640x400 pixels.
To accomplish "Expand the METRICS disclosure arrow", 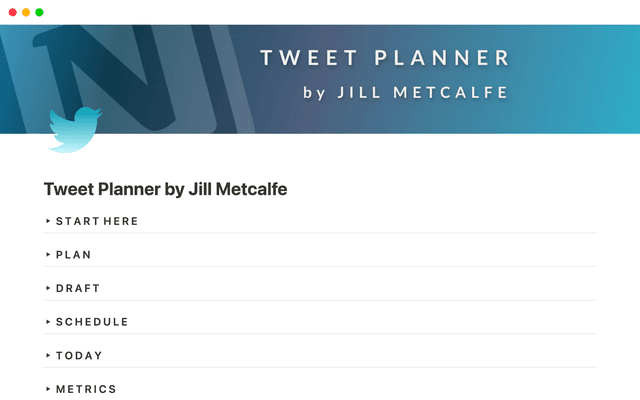I will (48, 389).
